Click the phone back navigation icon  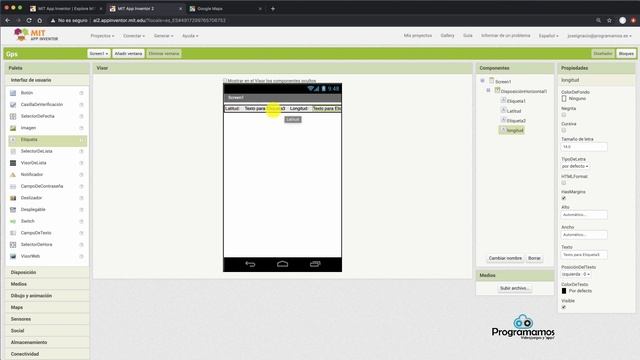click(x=250, y=264)
